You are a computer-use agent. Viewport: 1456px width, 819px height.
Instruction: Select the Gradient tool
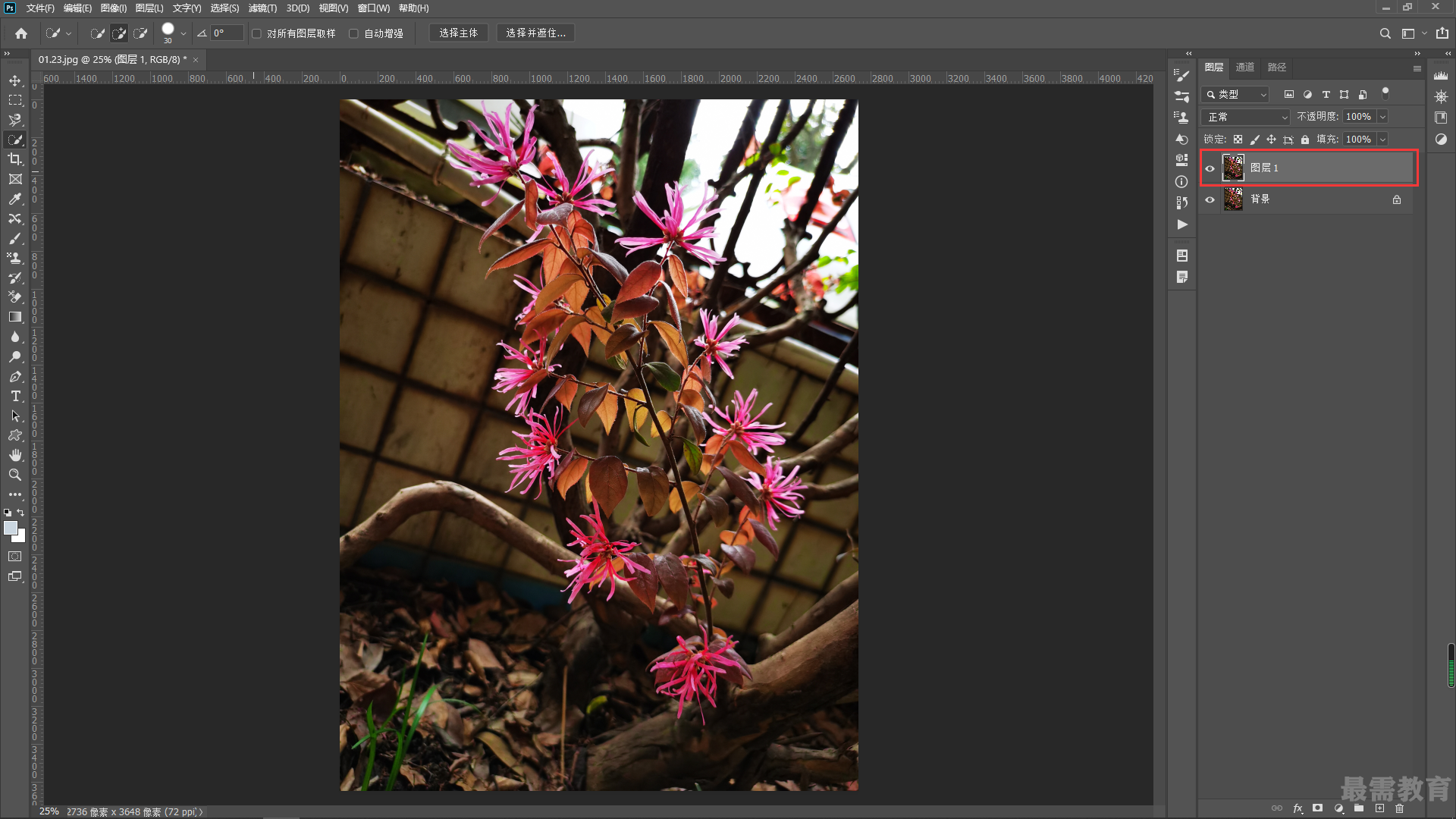click(15, 317)
